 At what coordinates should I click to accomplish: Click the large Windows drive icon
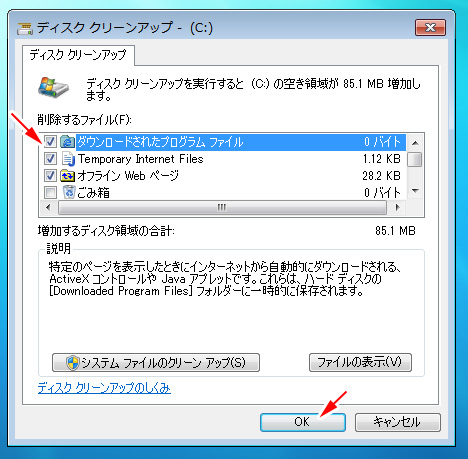[x=53, y=87]
